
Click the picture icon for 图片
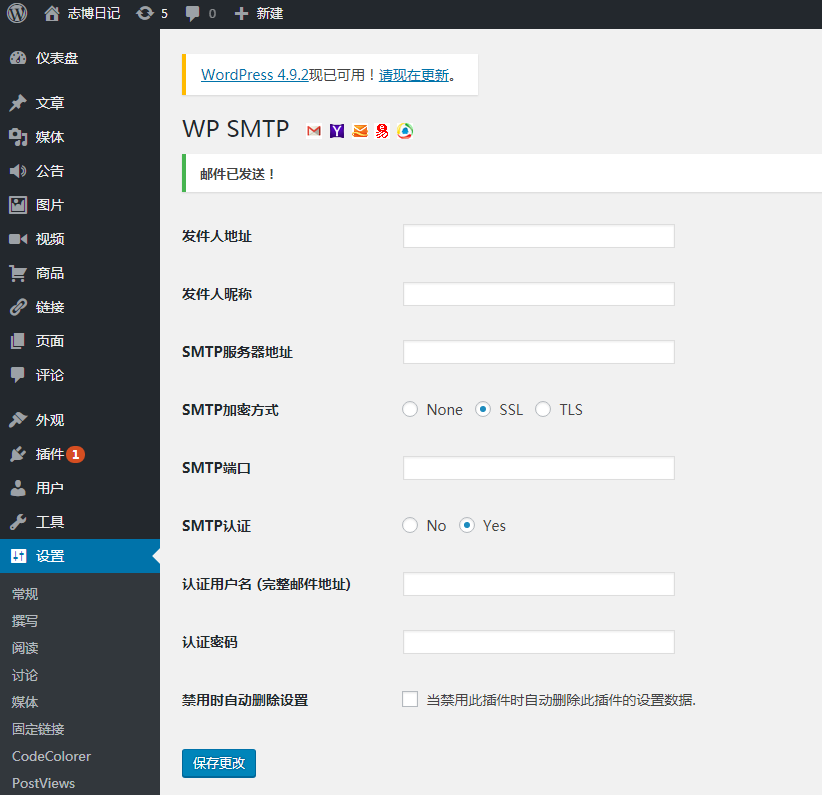[18, 205]
